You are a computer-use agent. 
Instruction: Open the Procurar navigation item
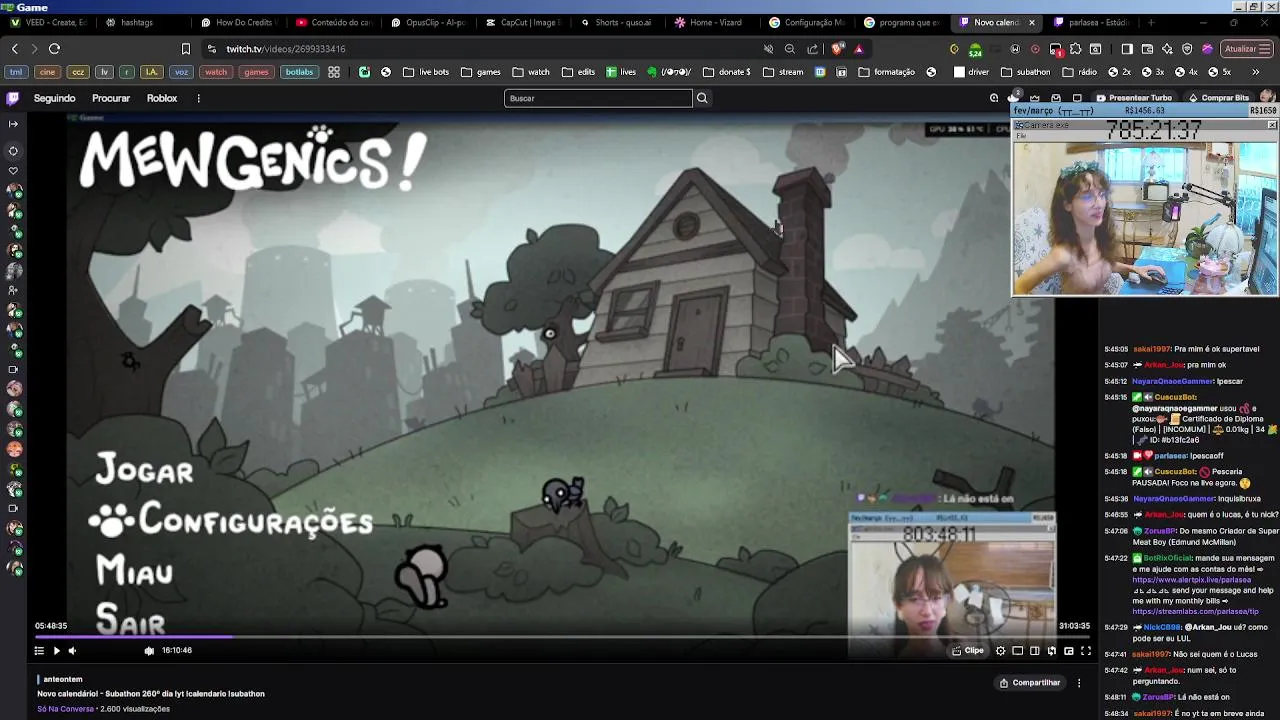coord(111,98)
